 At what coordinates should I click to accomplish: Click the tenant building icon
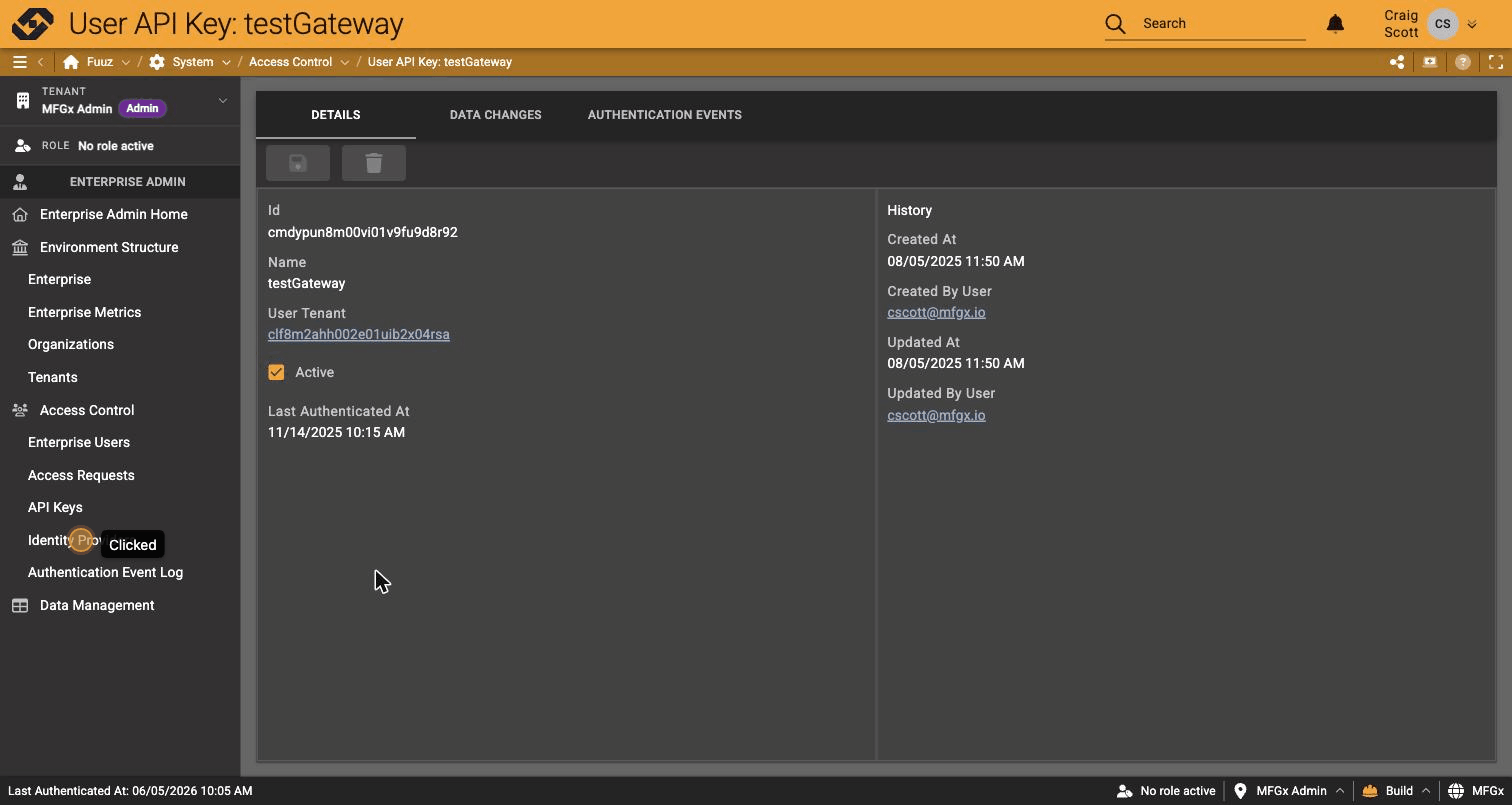[x=22, y=100]
